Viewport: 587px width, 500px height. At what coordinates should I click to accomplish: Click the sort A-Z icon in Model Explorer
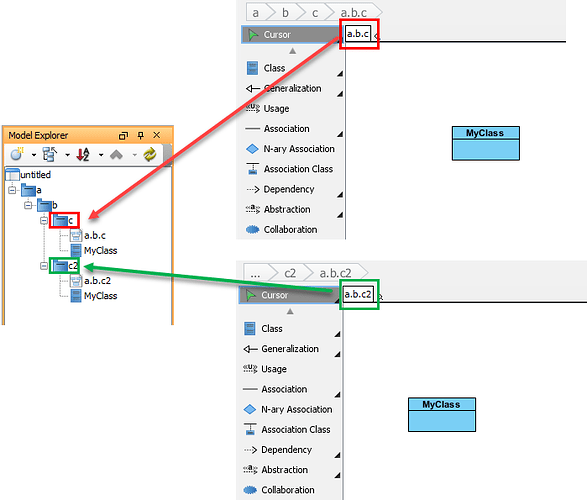coord(83,154)
